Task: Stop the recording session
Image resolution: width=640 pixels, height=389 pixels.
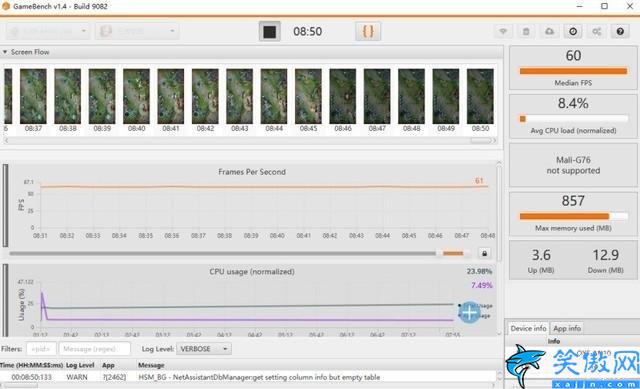Action: pos(269,31)
